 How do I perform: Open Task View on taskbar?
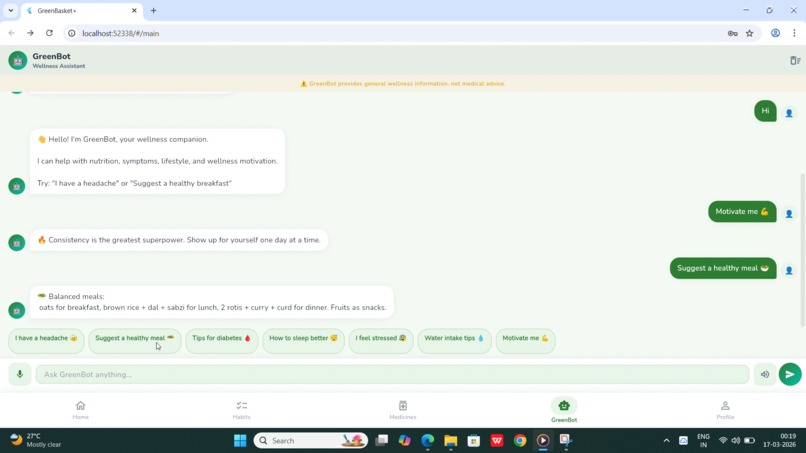[381, 441]
